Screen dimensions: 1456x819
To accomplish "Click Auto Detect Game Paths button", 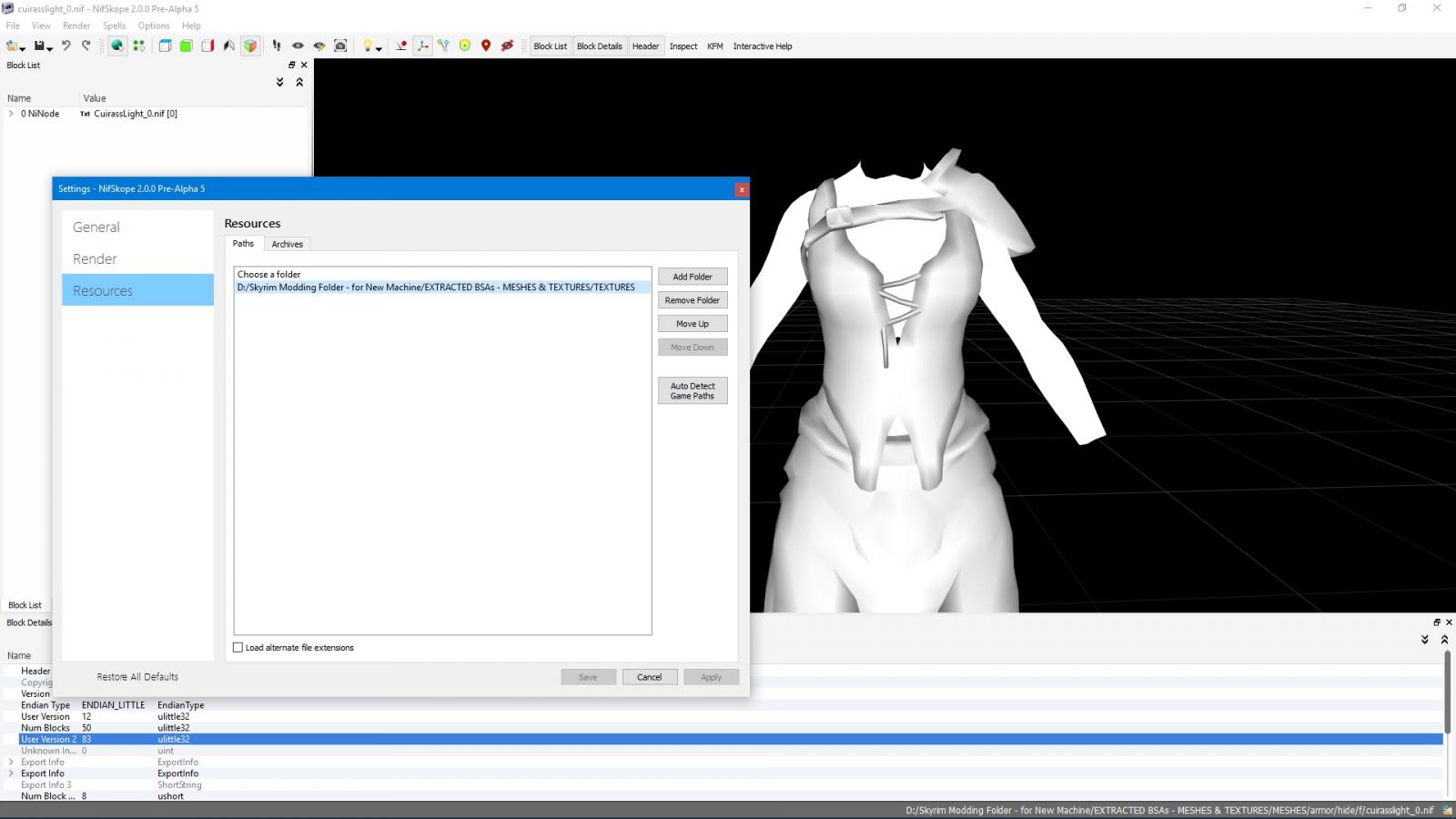I will [693, 390].
